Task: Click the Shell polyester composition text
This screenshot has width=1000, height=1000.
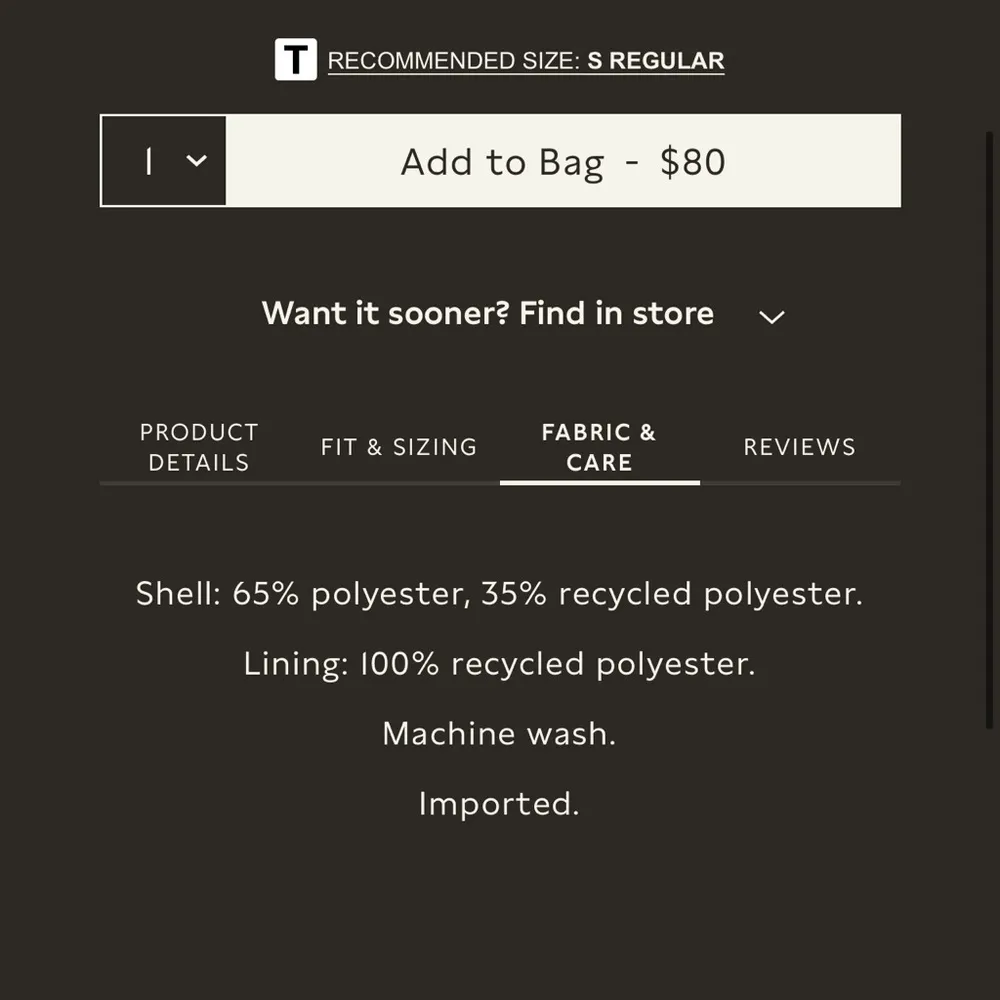Action: click(x=499, y=594)
